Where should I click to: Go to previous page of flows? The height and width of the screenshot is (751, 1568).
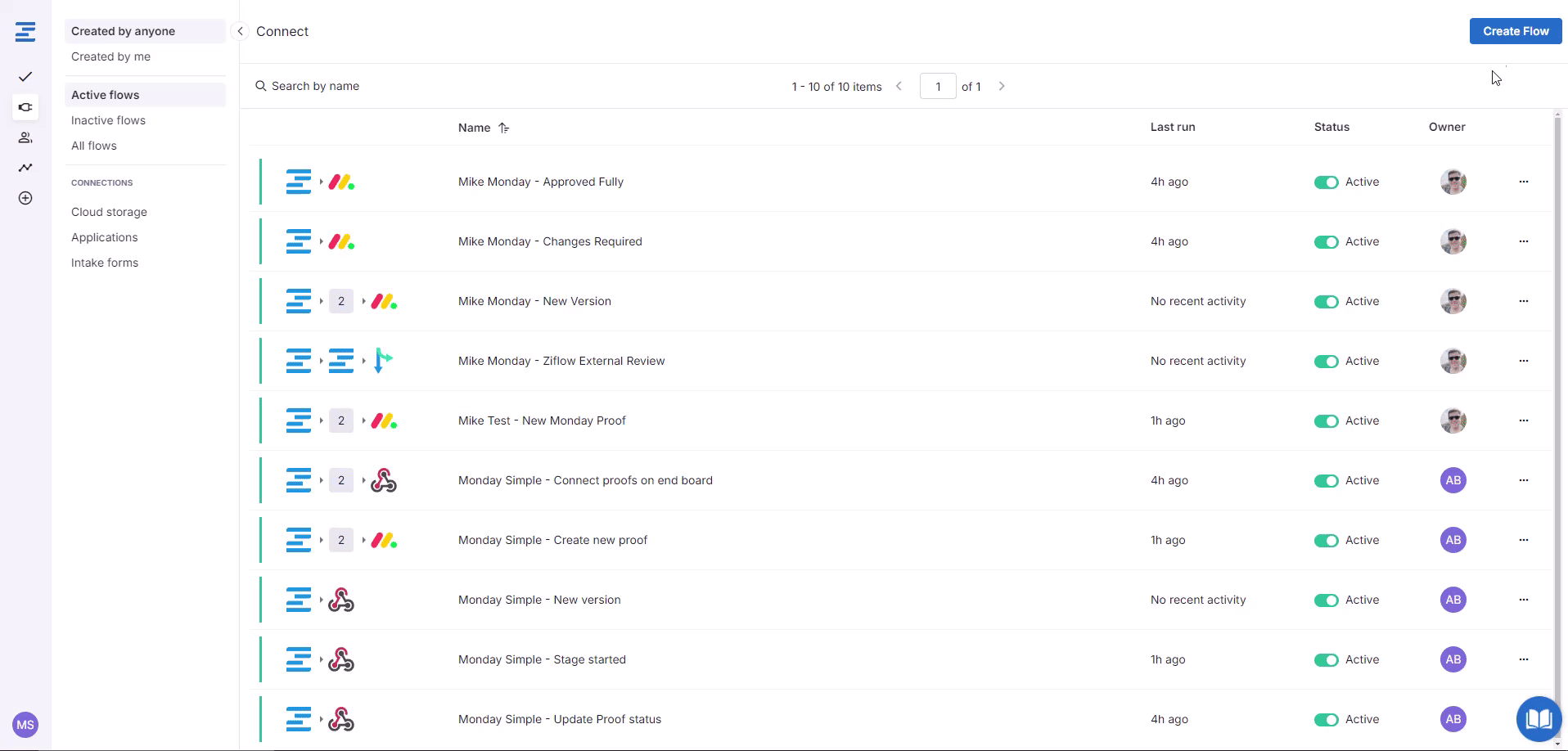tap(899, 86)
